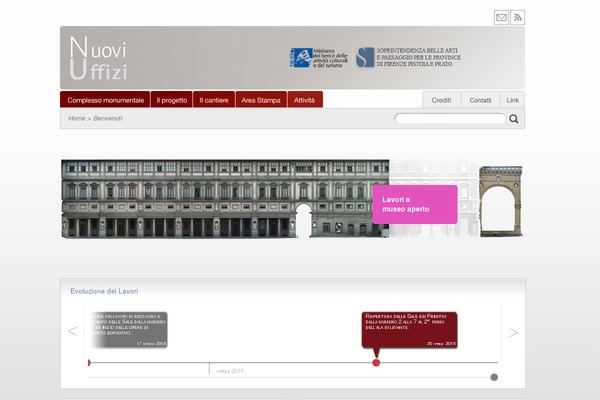Click the Home breadcrumb link

point(77,119)
